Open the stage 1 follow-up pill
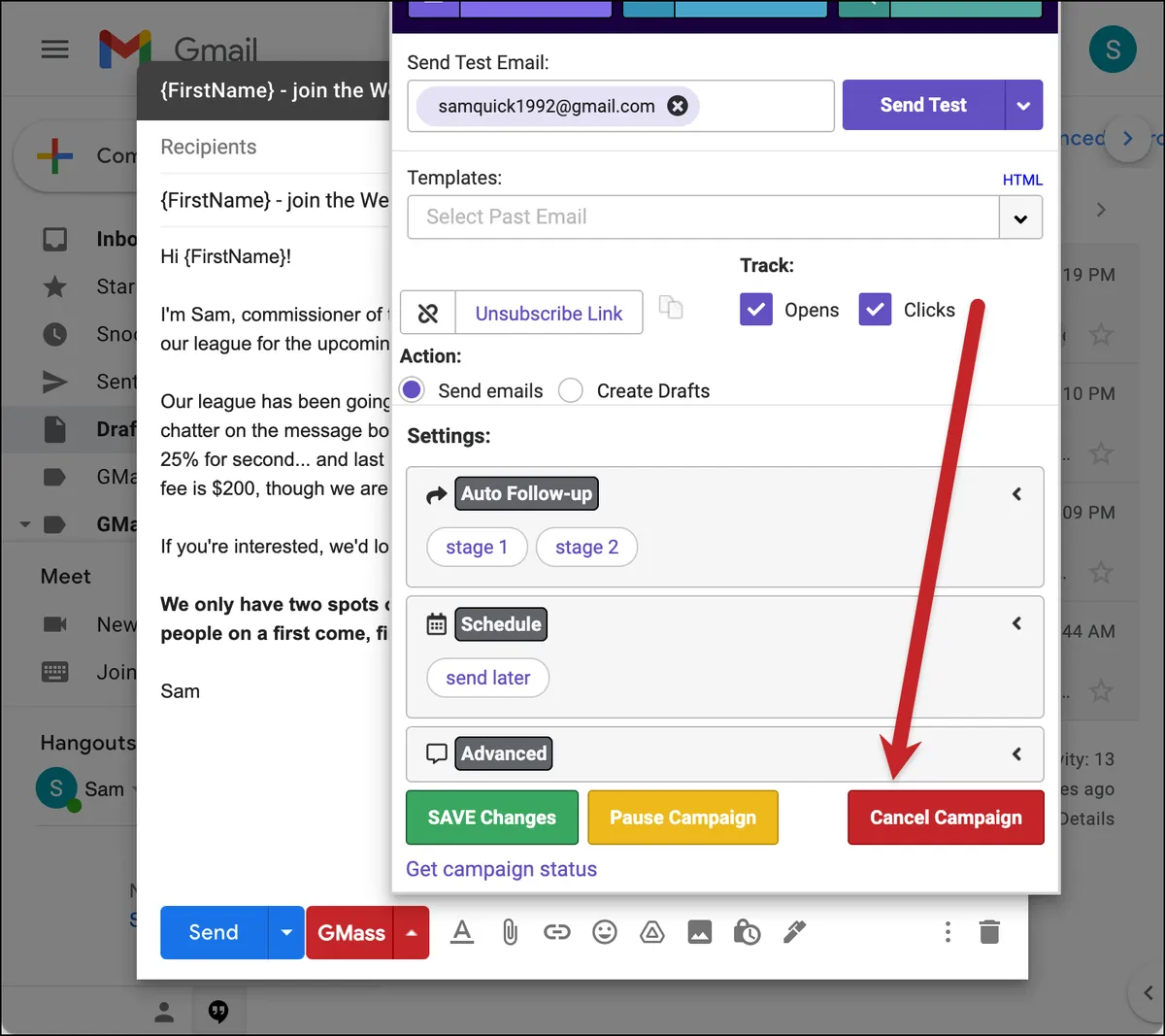The height and width of the screenshot is (1036, 1165). pyautogui.click(x=477, y=548)
